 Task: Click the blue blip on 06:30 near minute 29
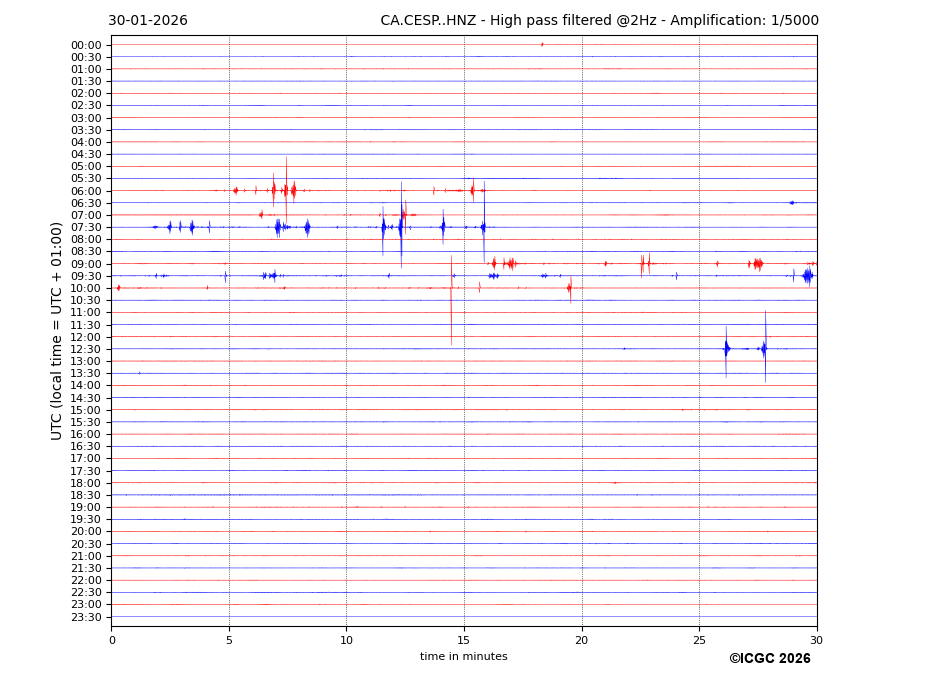(791, 203)
